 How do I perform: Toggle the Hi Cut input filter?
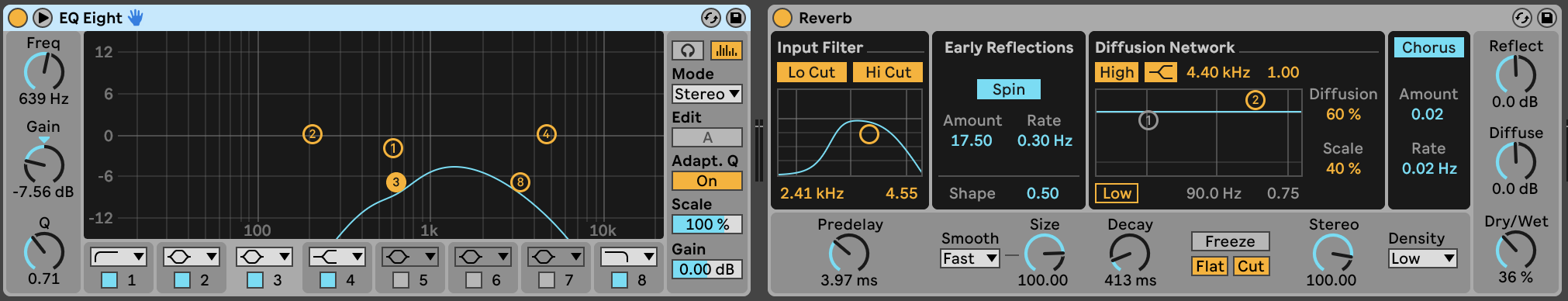888,72
